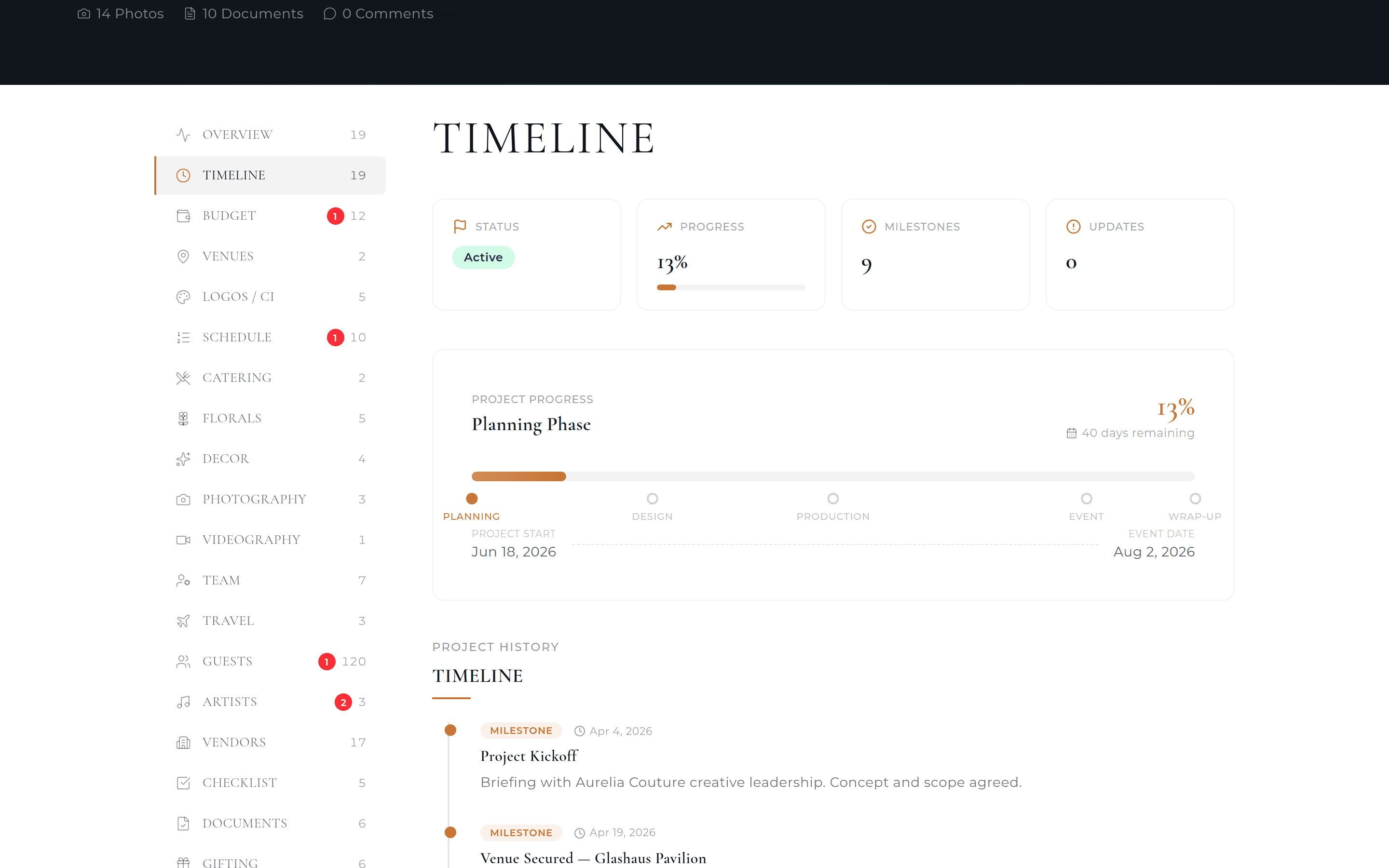Click the Project Kickoff timeline dot
The width and height of the screenshot is (1389, 868).
click(450, 730)
